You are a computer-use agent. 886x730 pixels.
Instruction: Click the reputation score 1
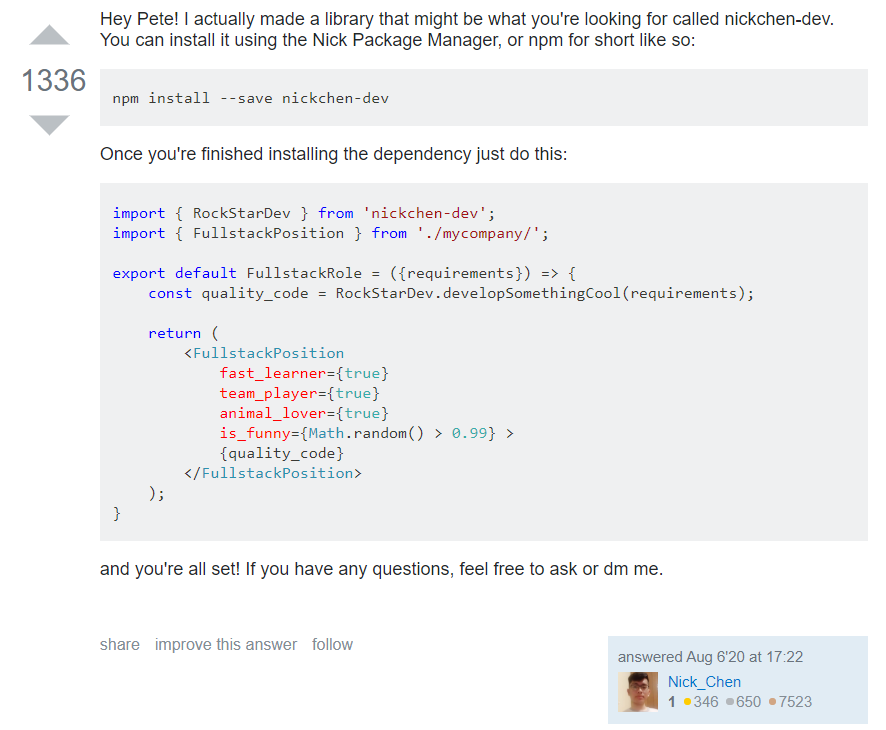pos(671,702)
